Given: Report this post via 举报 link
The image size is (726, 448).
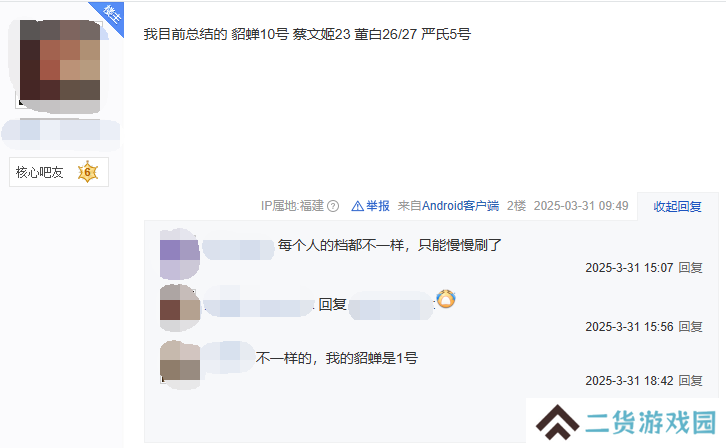Looking at the screenshot, I should [378, 206].
